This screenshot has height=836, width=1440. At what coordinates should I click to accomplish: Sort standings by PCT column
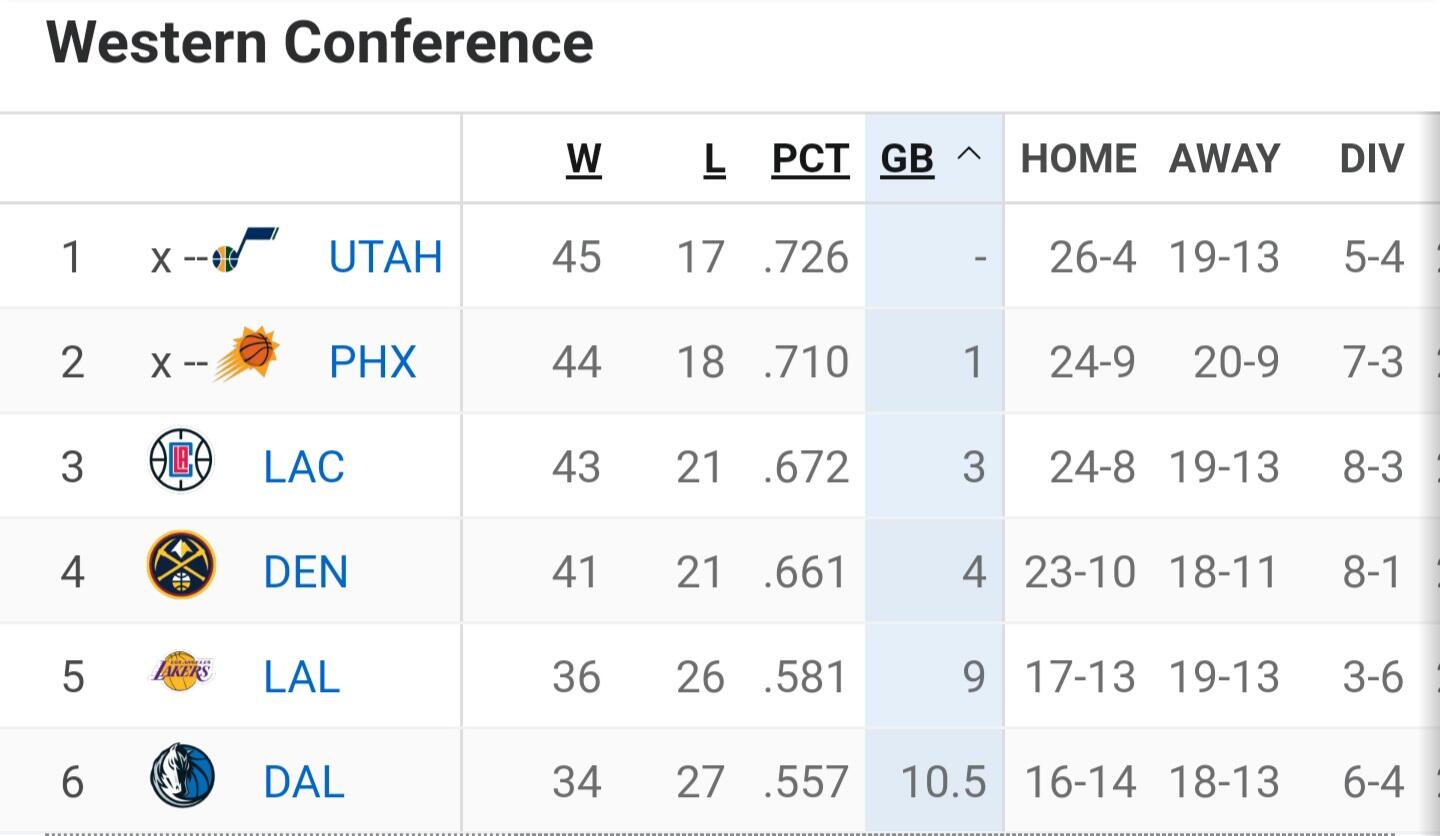point(810,159)
